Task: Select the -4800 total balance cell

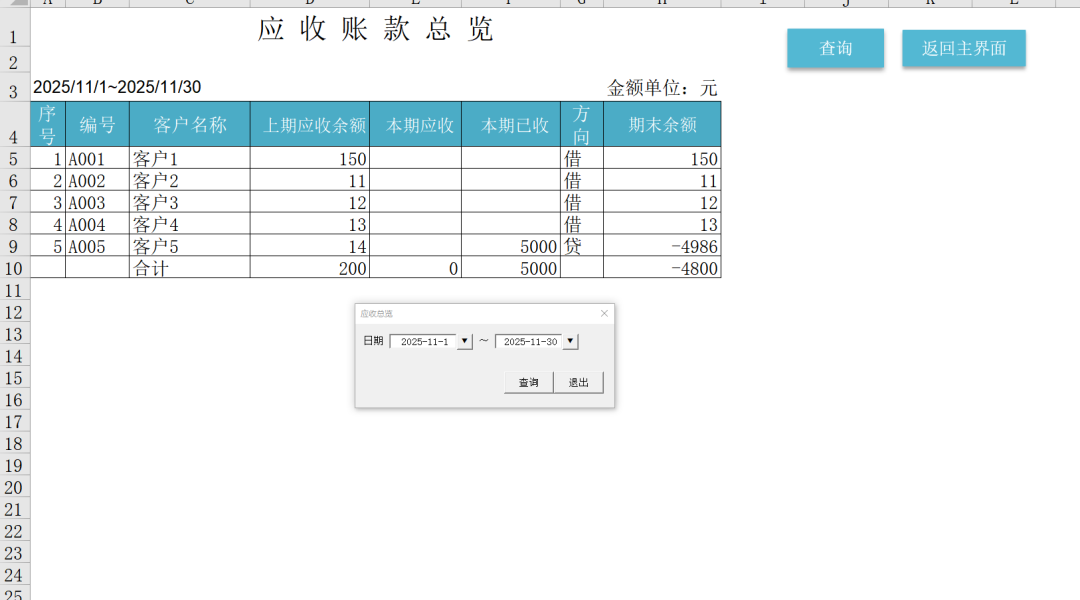Action: click(662, 268)
